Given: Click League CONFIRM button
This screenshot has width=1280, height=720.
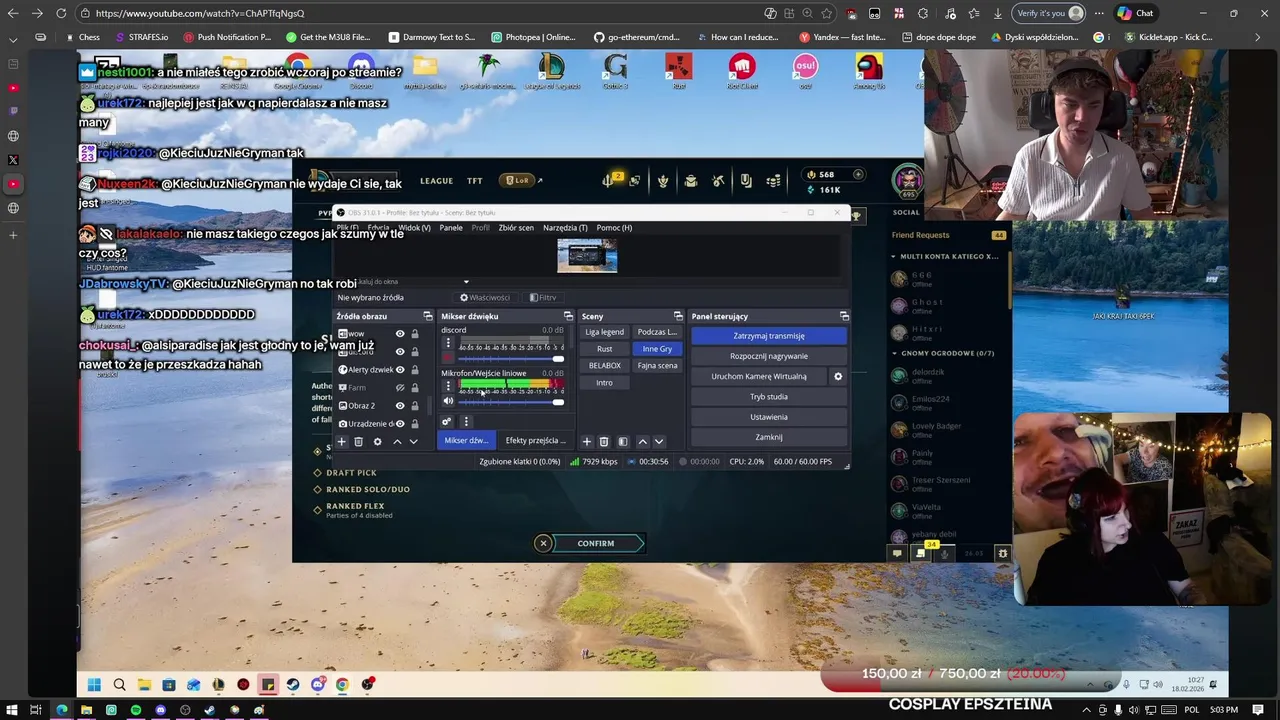Looking at the screenshot, I should (596, 543).
